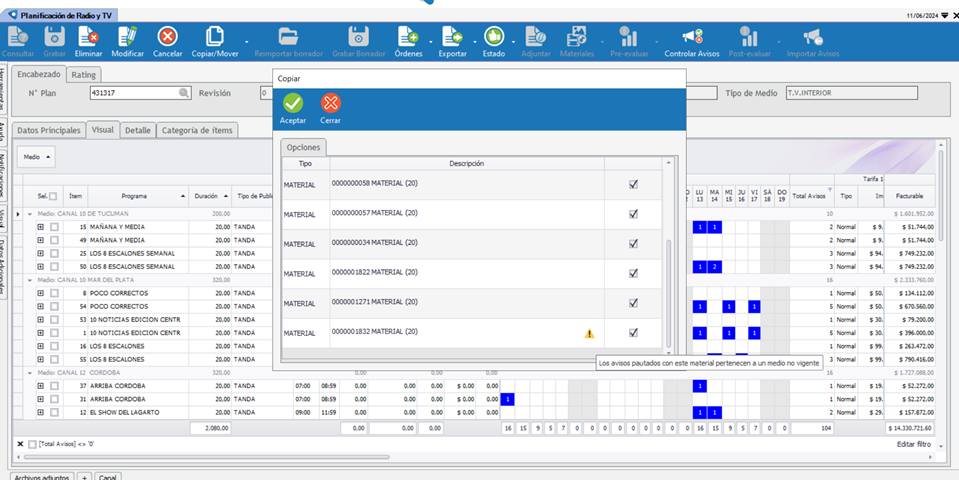Open the Detalle tab
The image size is (959, 480).
138,130
